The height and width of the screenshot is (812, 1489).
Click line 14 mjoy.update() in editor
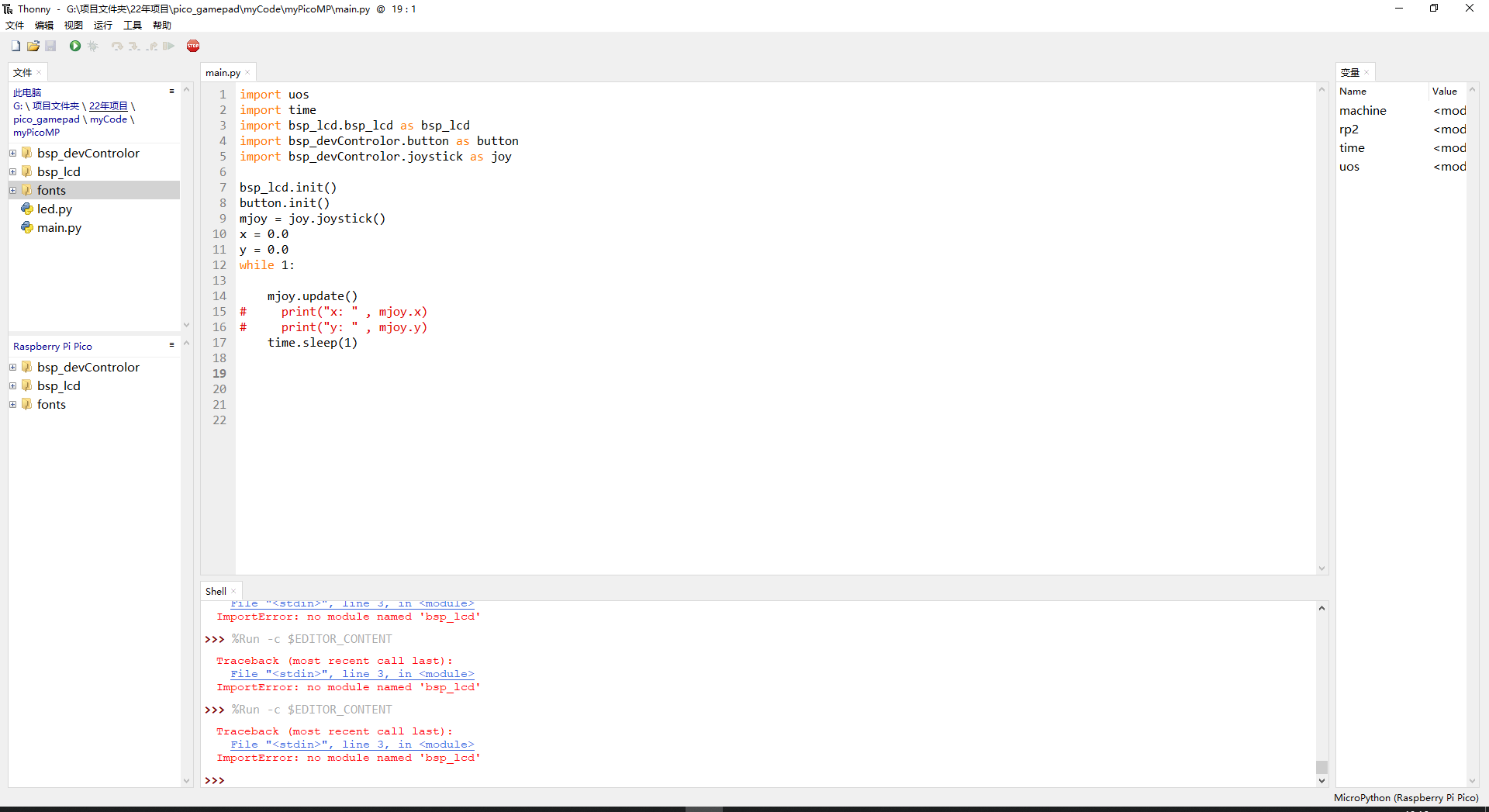313,296
